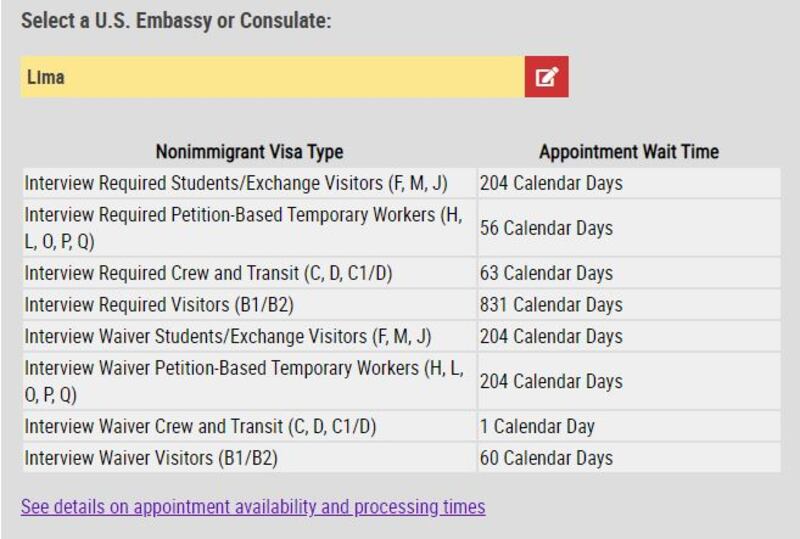Click 204 Calendar Days in first row
800x539 pixels.
click(x=551, y=183)
